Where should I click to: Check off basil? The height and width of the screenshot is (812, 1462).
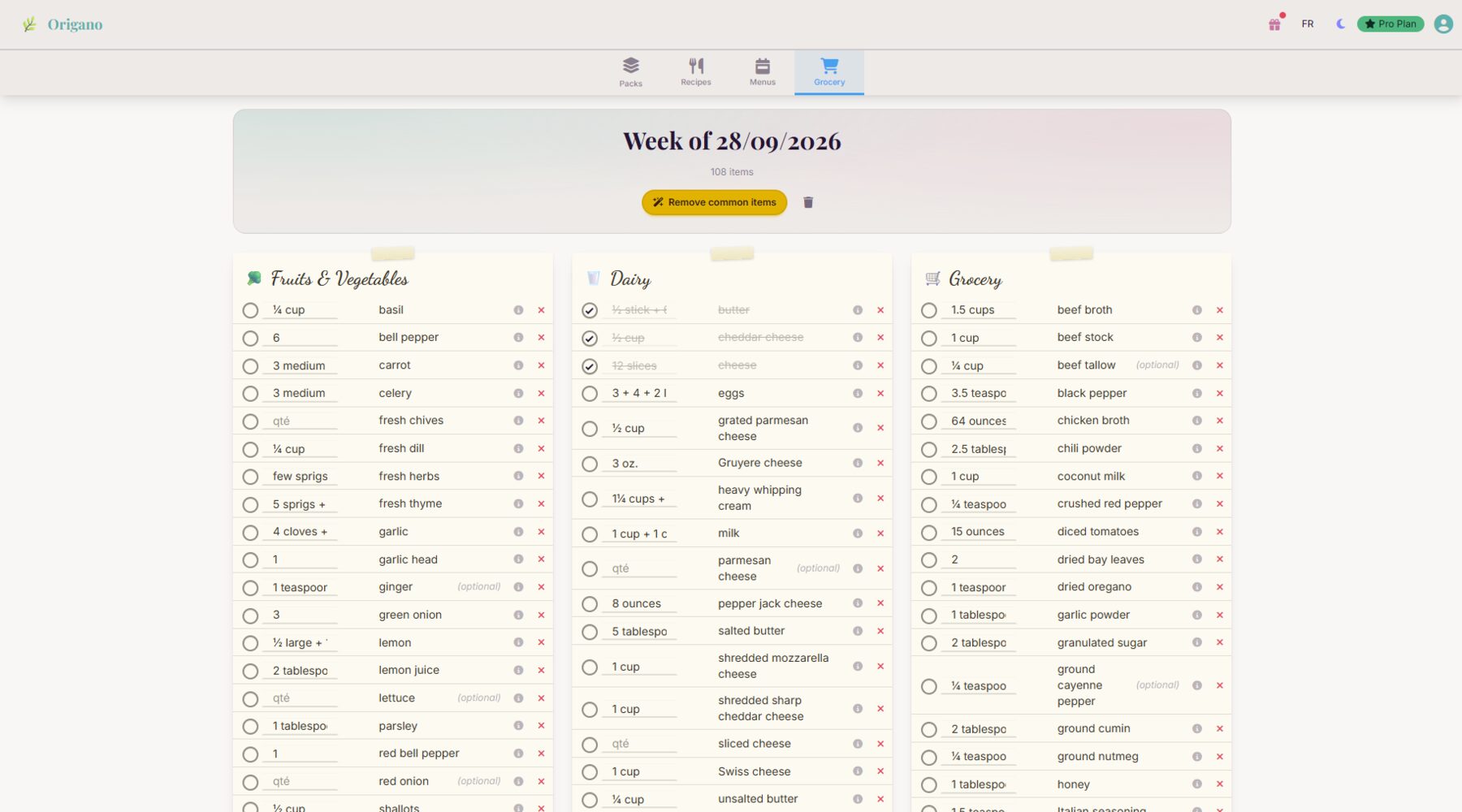(250, 310)
